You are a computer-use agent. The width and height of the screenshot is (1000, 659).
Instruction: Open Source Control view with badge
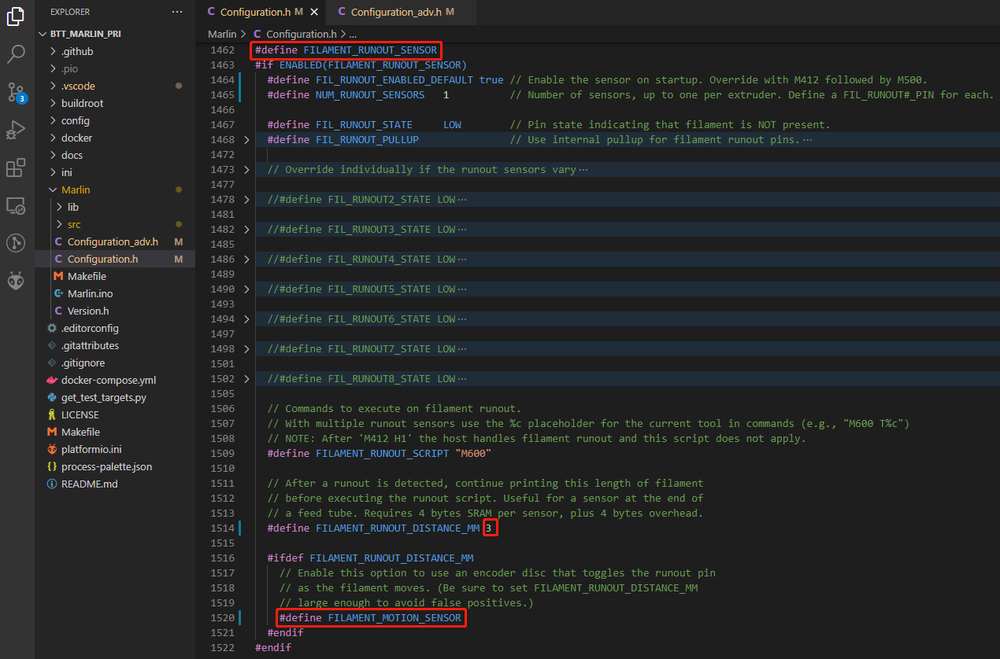point(16,93)
